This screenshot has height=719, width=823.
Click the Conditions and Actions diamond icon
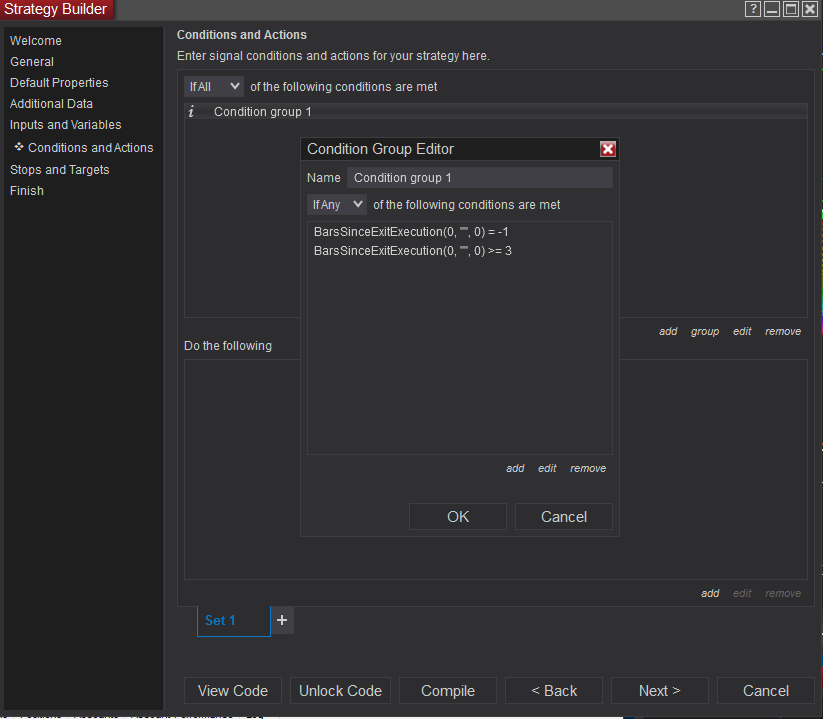pyautogui.click(x=19, y=147)
